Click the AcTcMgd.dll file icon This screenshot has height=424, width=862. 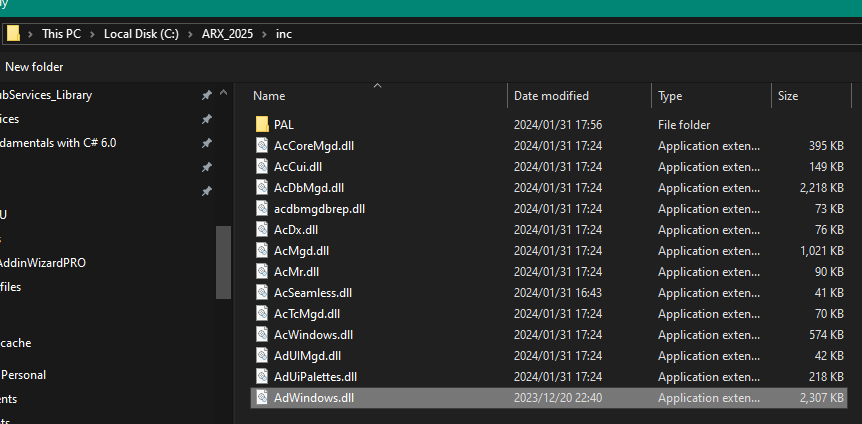click(x=263, y=314)
